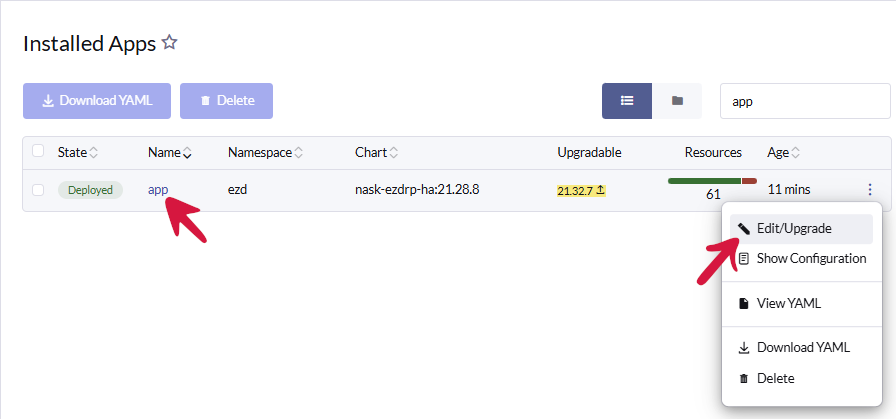Open the three-dot row actions menu
Viewport: 896px width, 419px height.
click(870, 190)
